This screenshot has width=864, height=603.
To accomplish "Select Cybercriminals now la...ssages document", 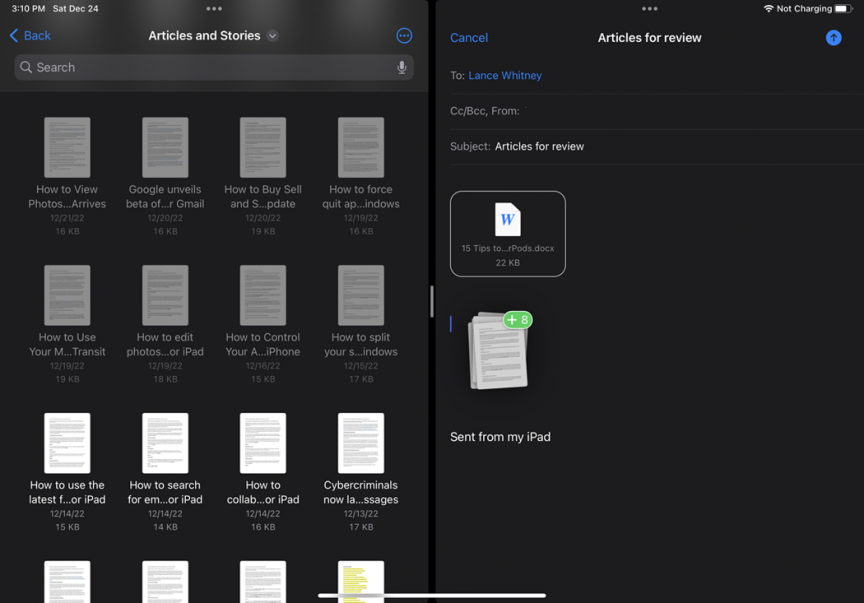I will pyautogui.click(x=361, y=444).
